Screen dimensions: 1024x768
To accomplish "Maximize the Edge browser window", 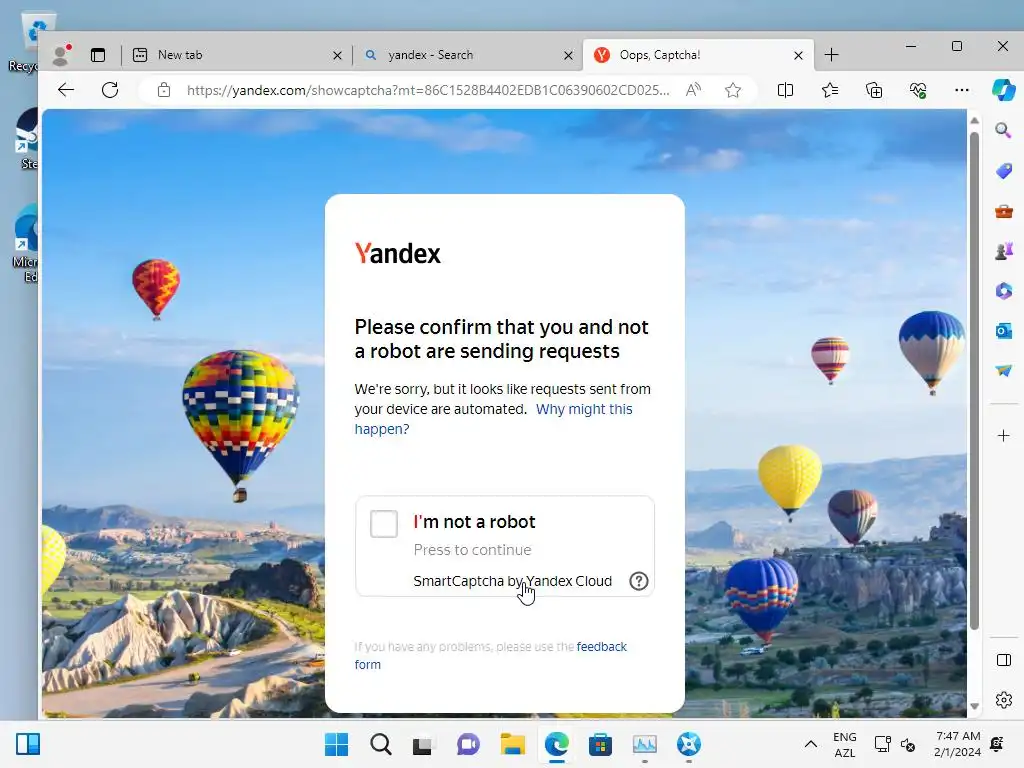I will click(957, 46).
